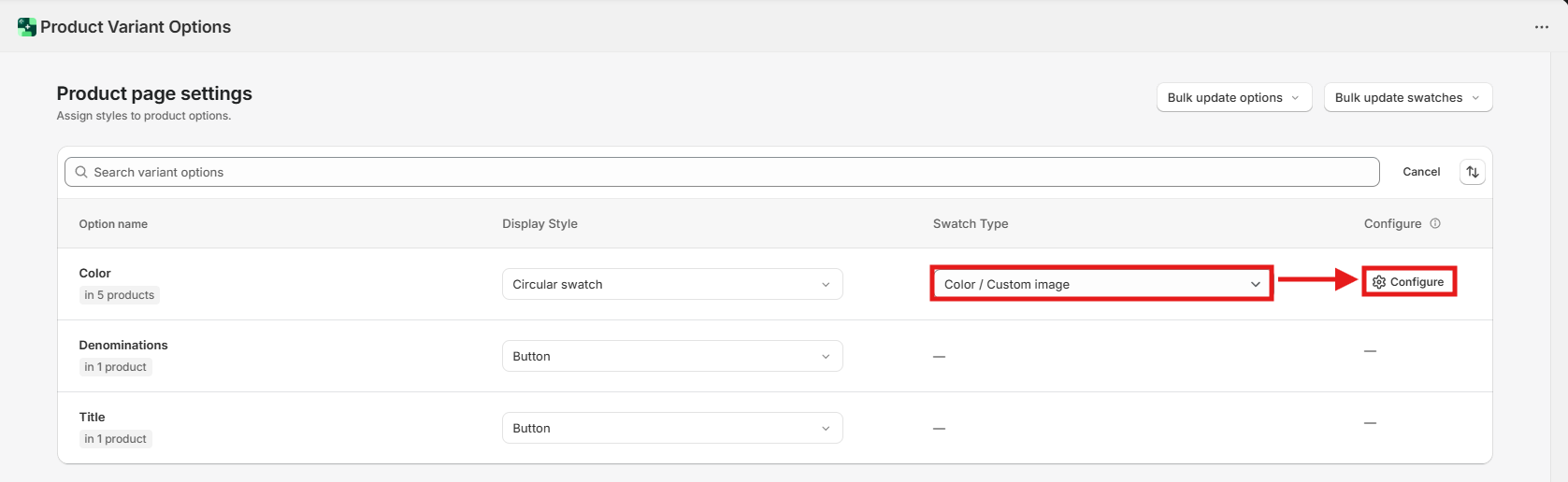The width and height of the screenshot is (1568, 482).
Task: Click 'in 1 product' badge under Denominations
Action: pyautogui.click(x=115, y=367)
